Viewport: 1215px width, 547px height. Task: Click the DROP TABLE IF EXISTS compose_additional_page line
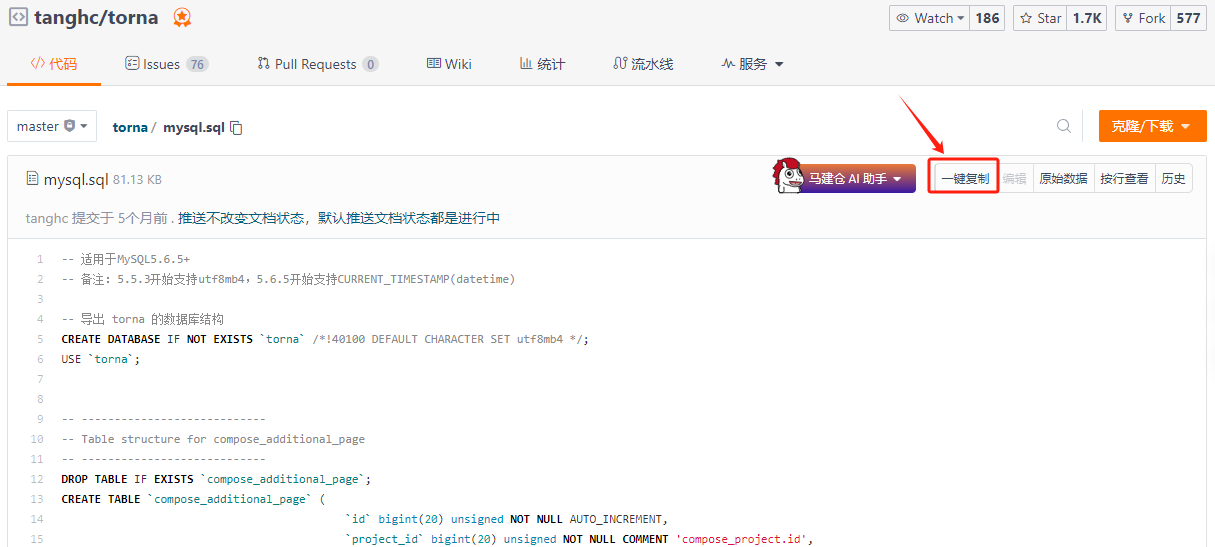[216, 479]
